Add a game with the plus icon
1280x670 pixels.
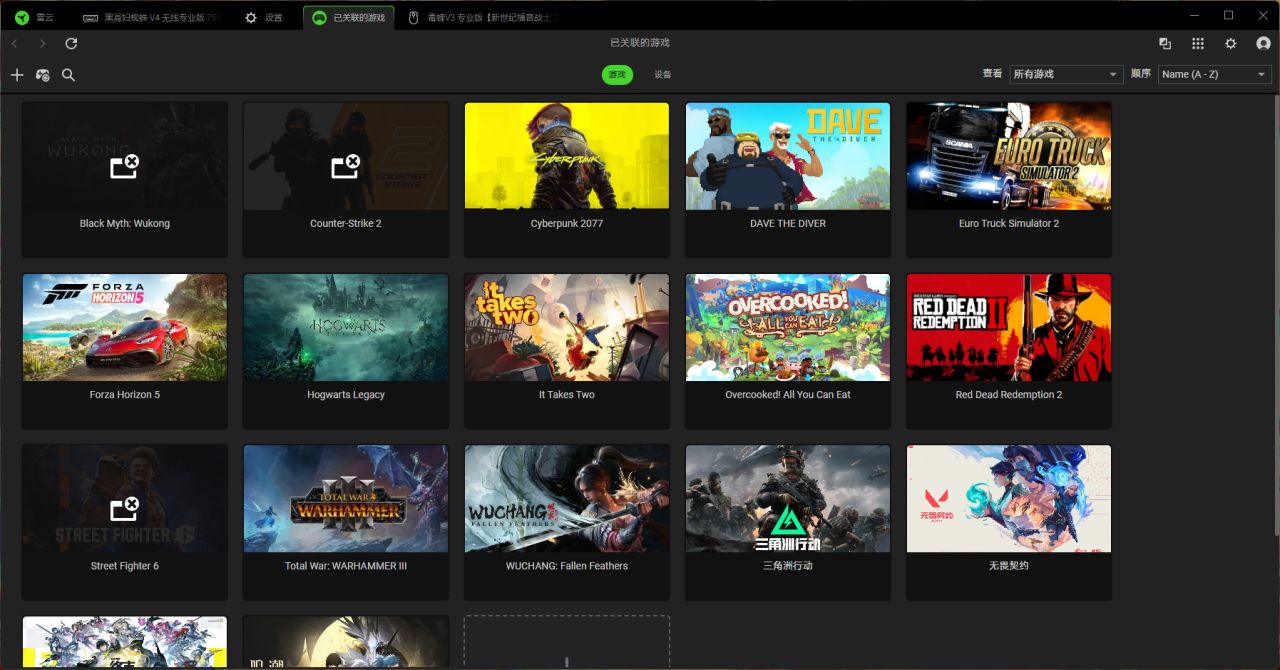(16, 75)
